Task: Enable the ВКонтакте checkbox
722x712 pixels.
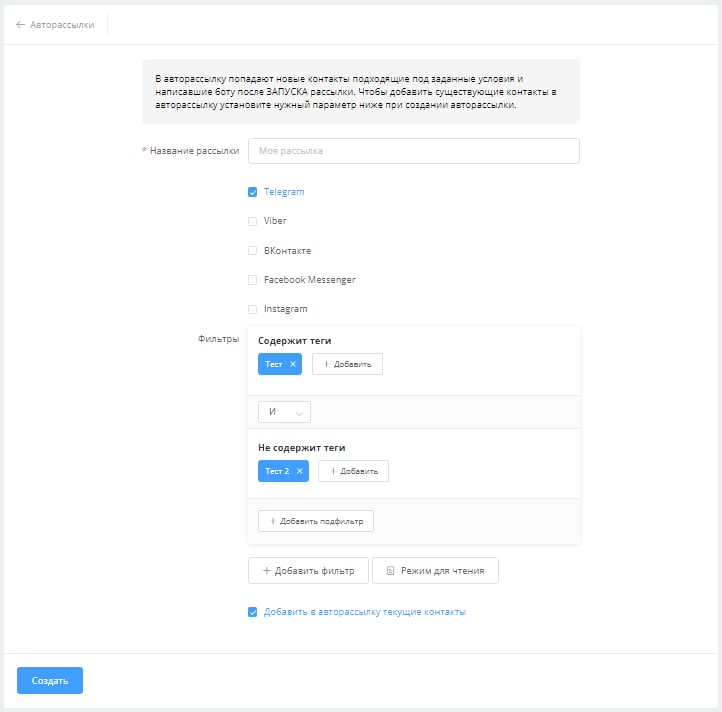Action: pyautogui.click(x=253, y=251)
